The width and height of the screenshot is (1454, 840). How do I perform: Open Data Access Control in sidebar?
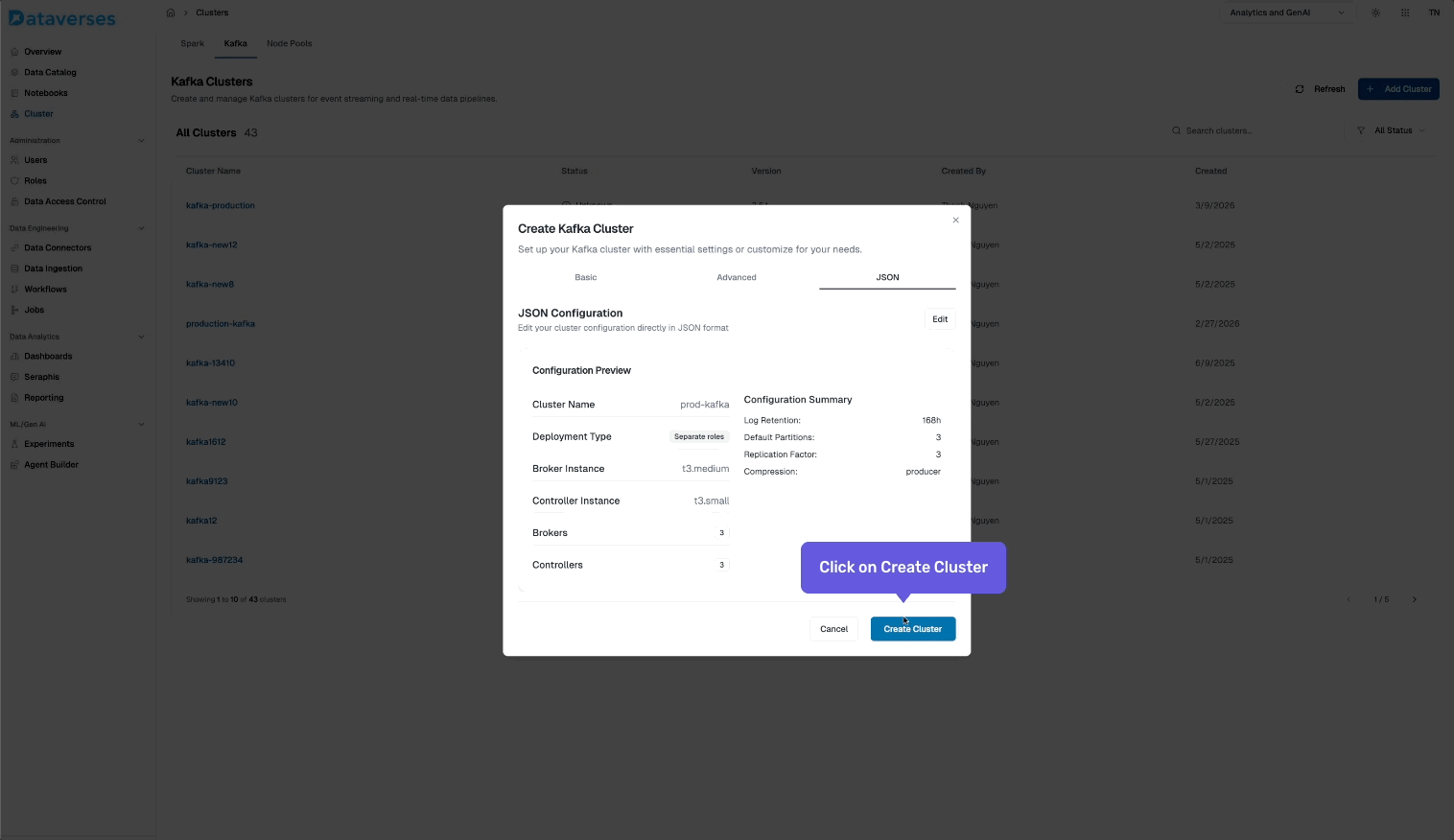pos(64,201)
